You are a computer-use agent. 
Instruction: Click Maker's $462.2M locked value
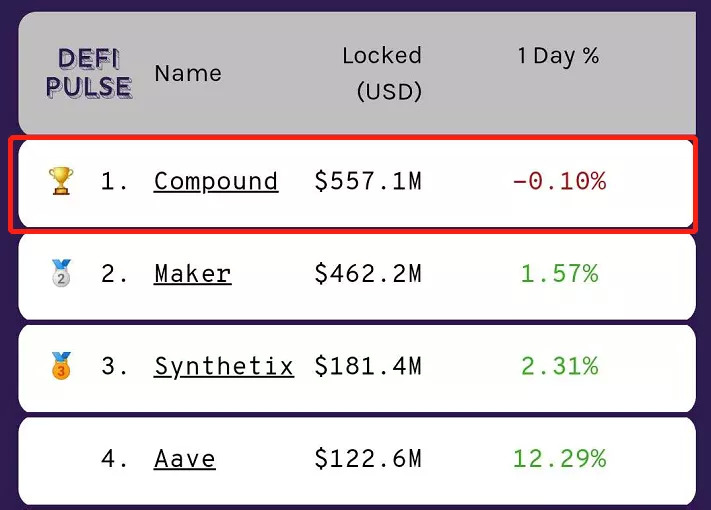[368, 274]
